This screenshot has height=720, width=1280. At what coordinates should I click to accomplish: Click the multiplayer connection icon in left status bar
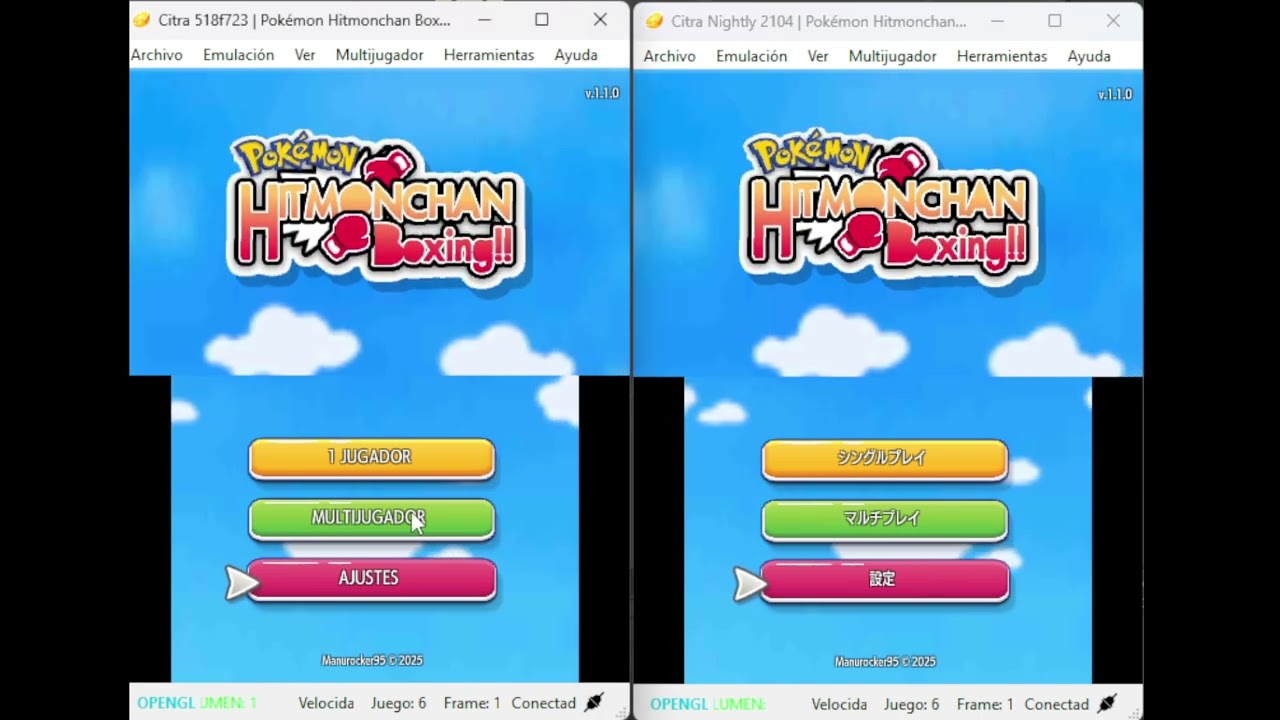click(x=594, y=703)
